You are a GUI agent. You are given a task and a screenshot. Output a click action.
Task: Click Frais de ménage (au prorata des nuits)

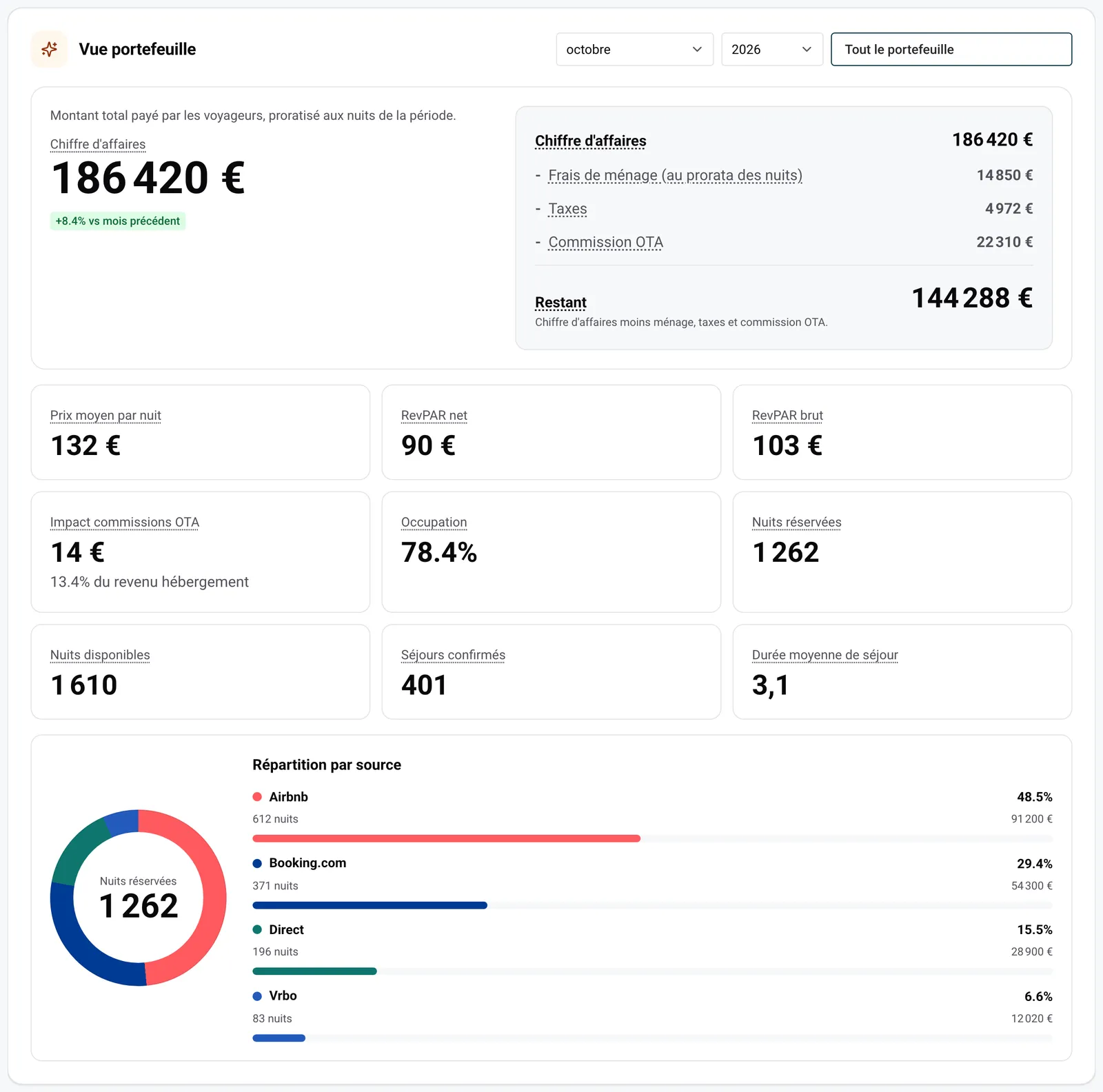point(675,176)
